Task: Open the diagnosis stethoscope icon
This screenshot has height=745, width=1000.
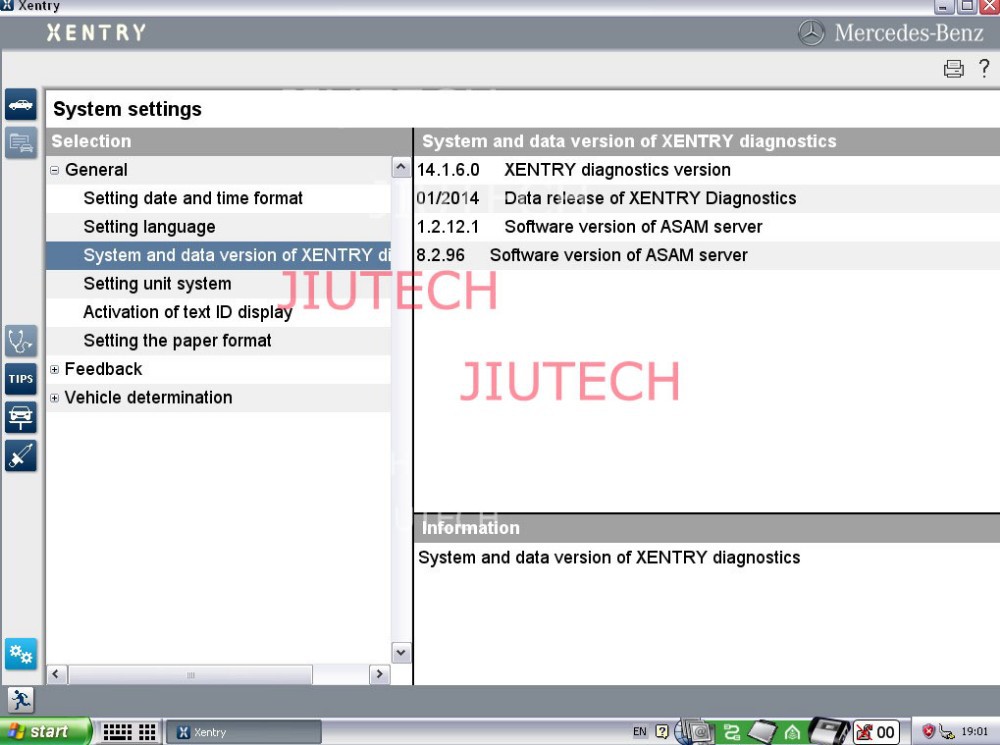Action: [21, 341]
